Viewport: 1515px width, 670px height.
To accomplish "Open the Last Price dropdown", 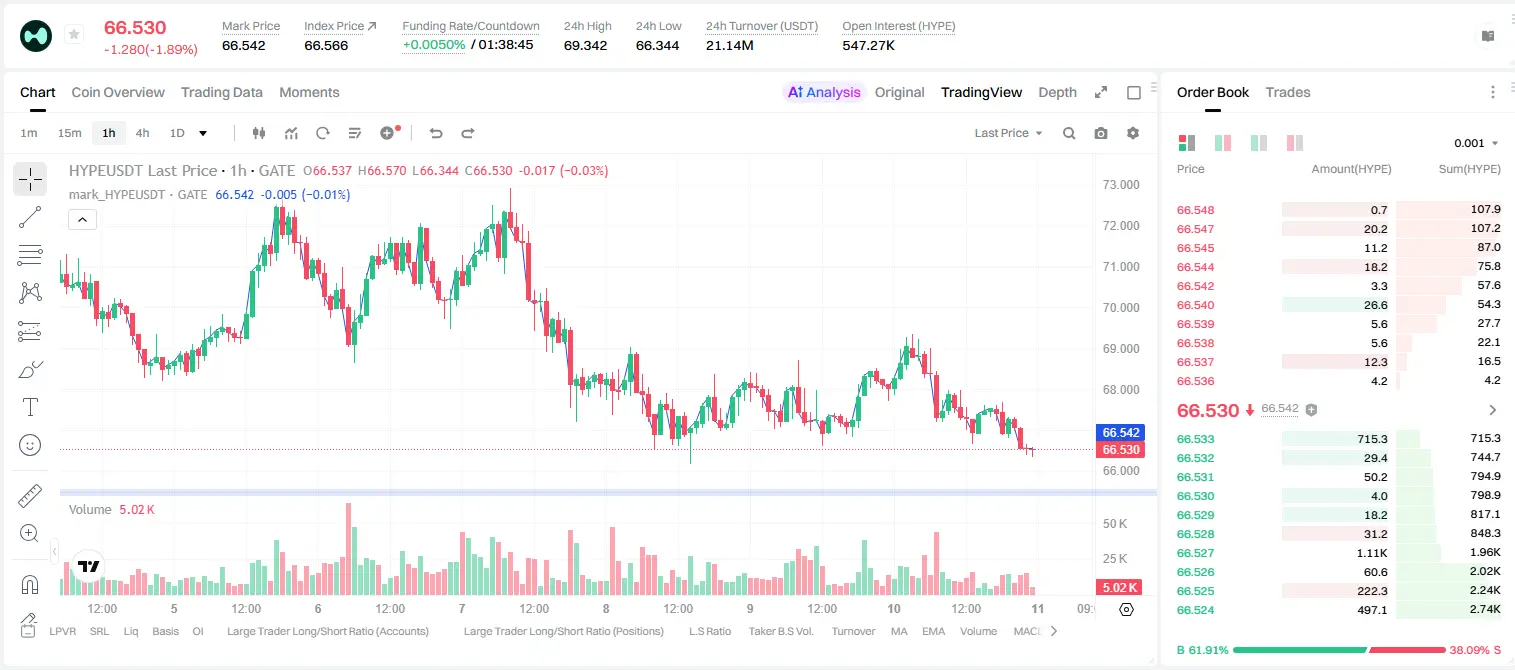I will (1008, 133).
